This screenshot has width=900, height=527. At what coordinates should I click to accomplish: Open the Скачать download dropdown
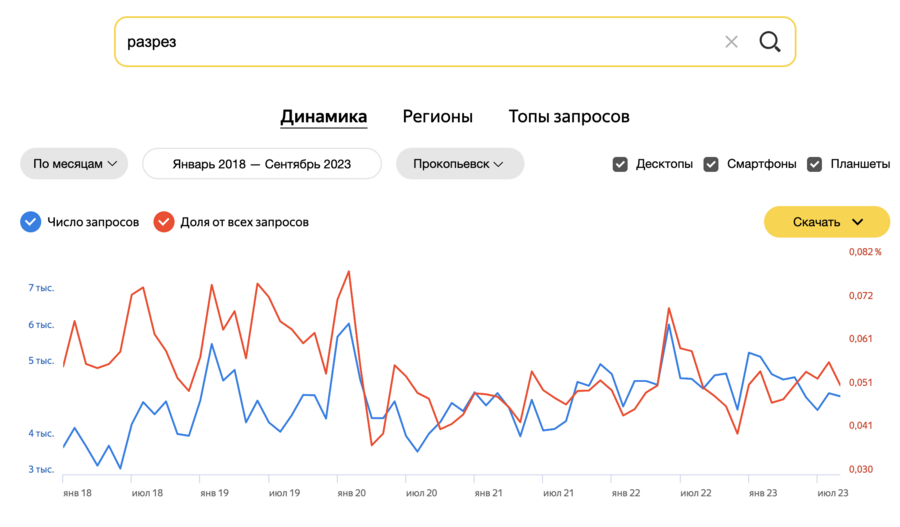pos(826,222)
